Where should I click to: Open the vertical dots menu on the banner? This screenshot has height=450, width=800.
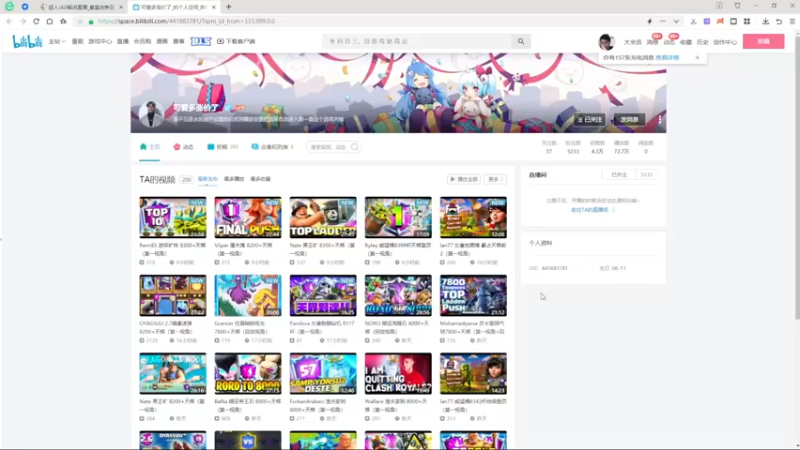pos(660,119)
